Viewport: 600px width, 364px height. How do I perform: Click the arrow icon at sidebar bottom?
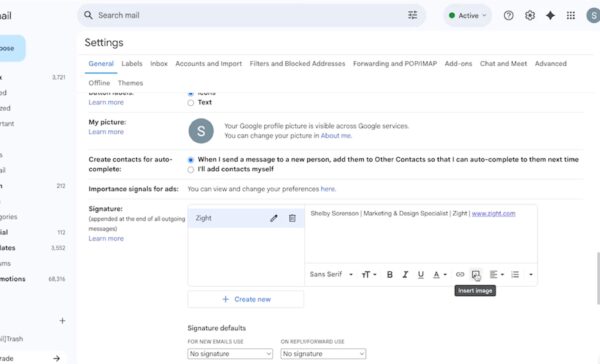click(57, 358)
